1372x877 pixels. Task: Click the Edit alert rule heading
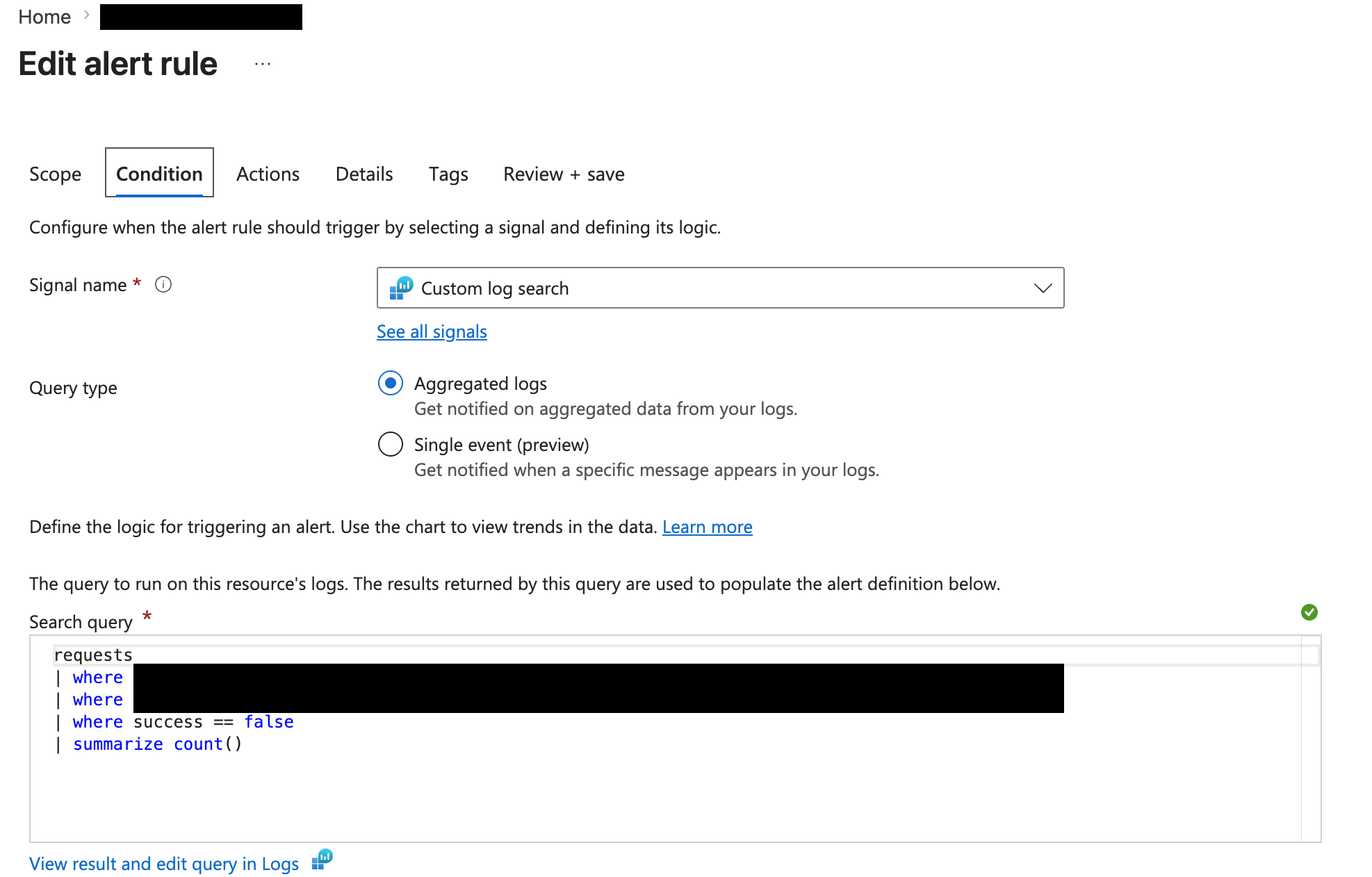coord(118,64)
